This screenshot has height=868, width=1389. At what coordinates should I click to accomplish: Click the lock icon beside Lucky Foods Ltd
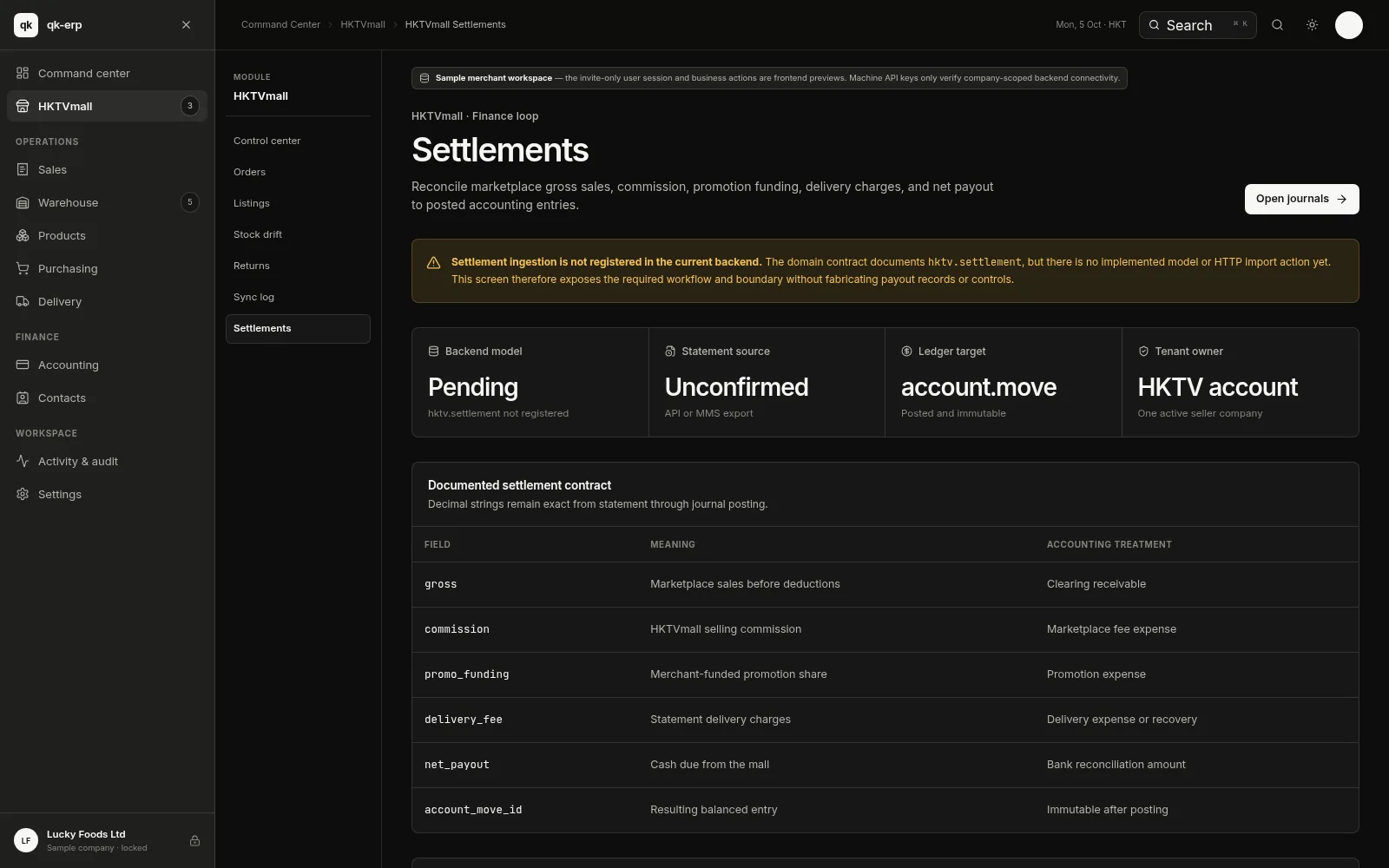click(194, 840)
